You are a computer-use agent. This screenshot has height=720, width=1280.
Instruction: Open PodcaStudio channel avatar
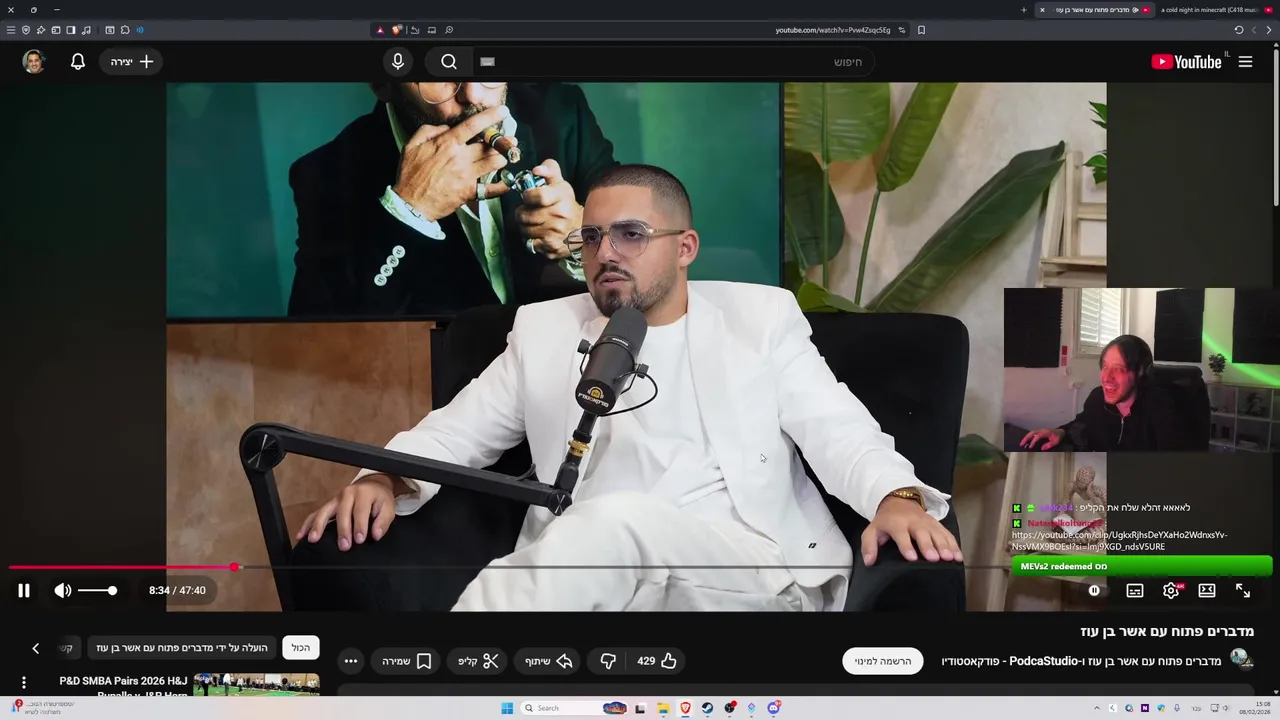tap(1241, 659)
